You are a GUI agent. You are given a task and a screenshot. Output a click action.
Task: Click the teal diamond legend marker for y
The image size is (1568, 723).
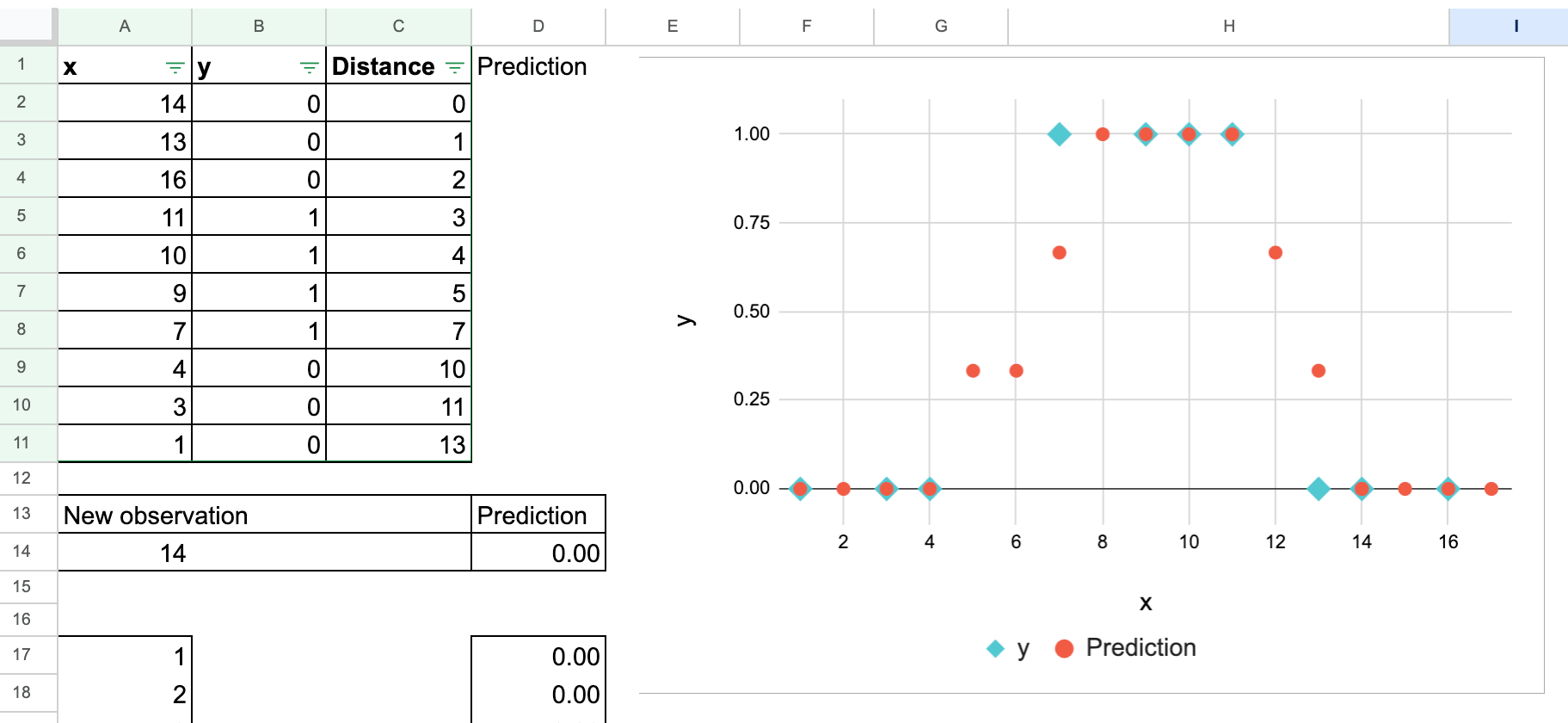coord(995,648)
